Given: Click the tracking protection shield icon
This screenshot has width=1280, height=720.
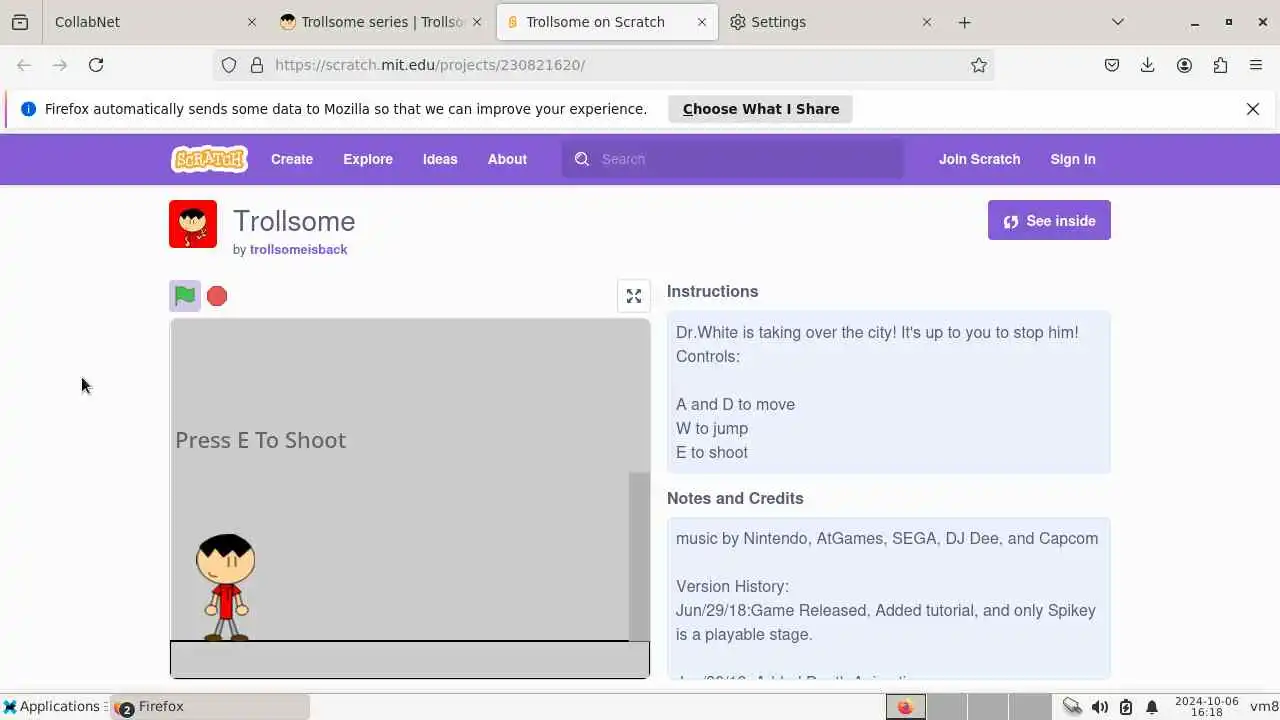Looking at the screenshot, I should coord(229,65).
